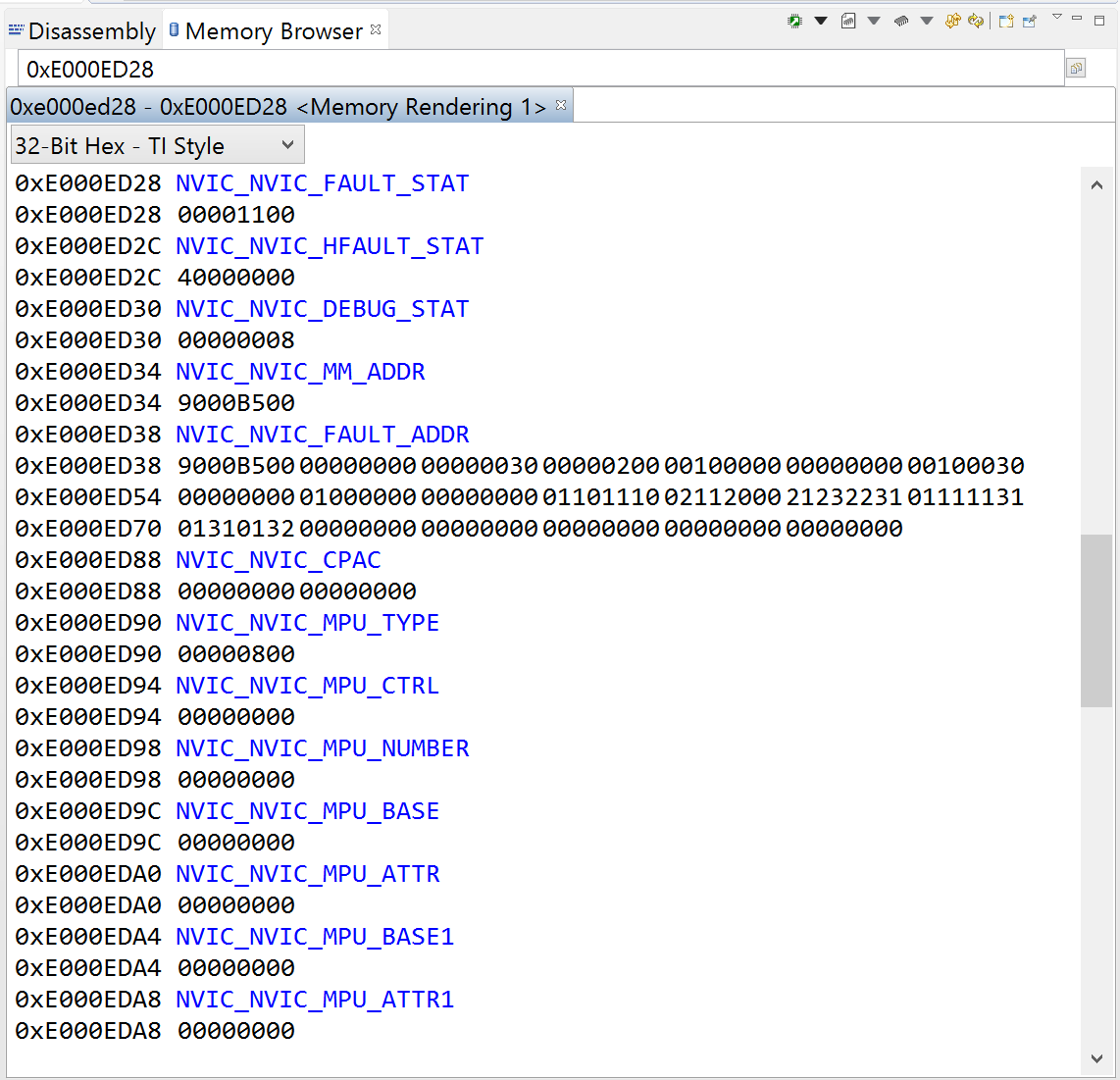
Task: Click the NVIC_NVIC_FAULT_ADDR label
Action: tap(322, 435)
